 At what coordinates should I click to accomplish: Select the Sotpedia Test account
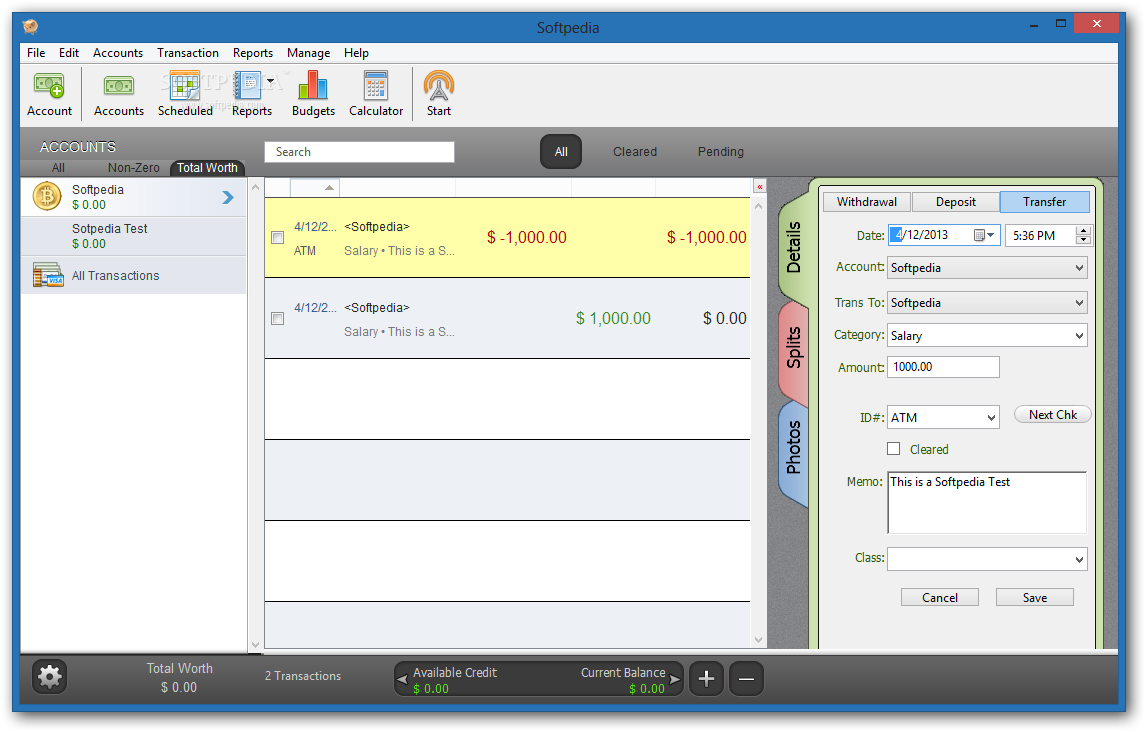point(134,236)
